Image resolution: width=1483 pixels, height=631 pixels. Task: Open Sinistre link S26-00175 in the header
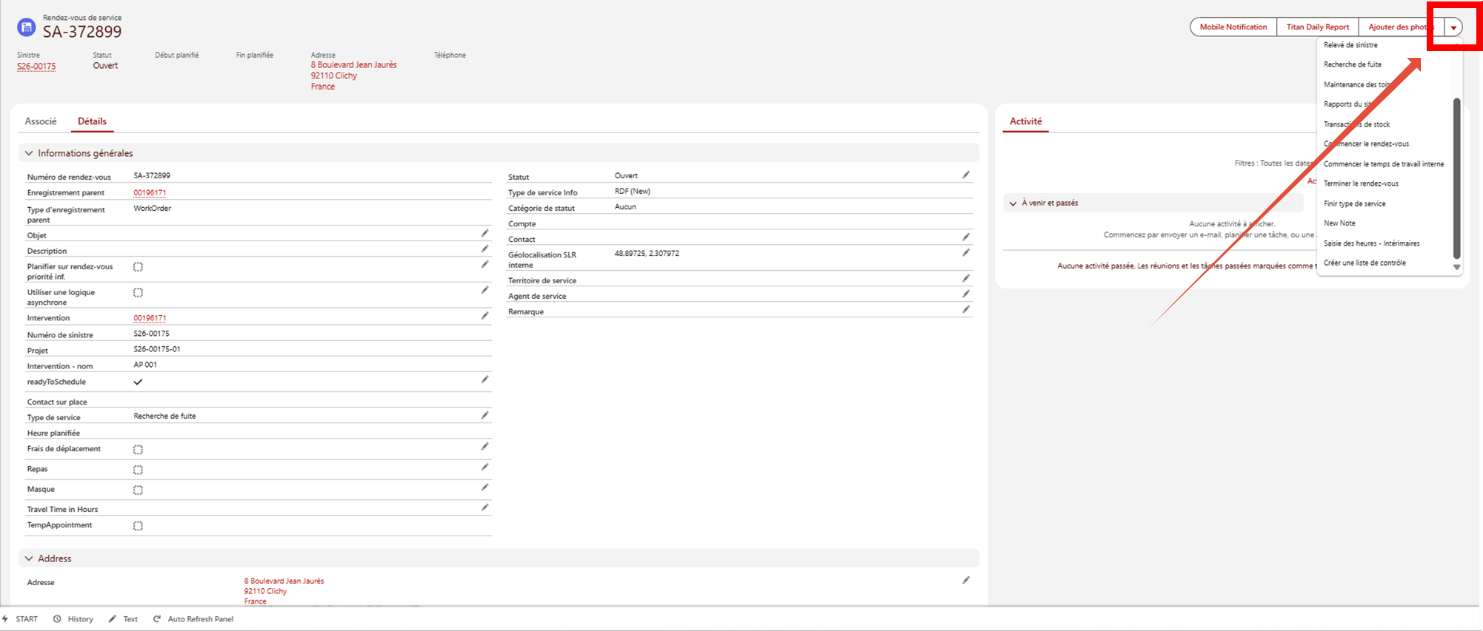[x=36, y=66]
